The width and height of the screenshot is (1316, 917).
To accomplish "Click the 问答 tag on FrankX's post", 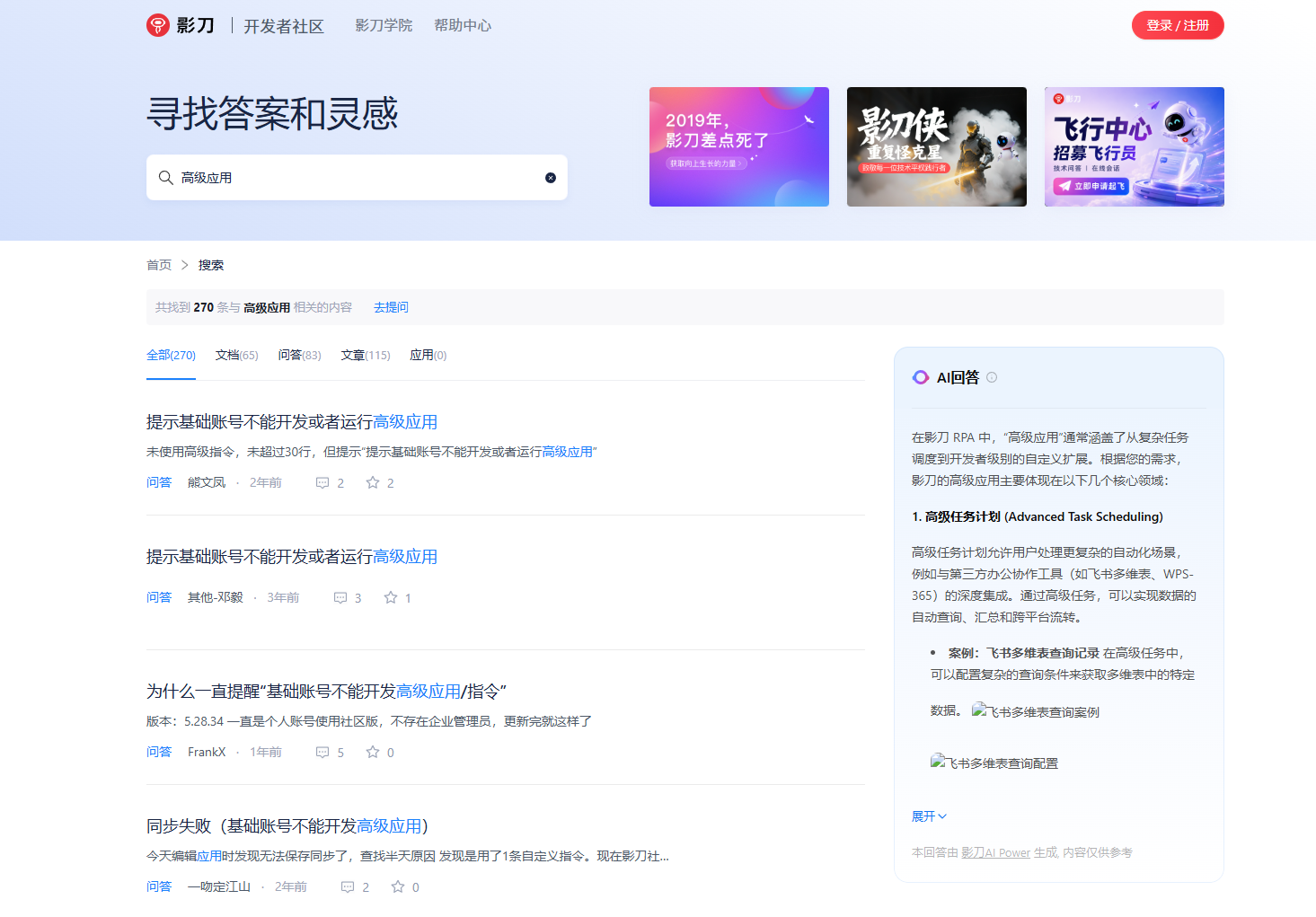I will coord(159,753).
